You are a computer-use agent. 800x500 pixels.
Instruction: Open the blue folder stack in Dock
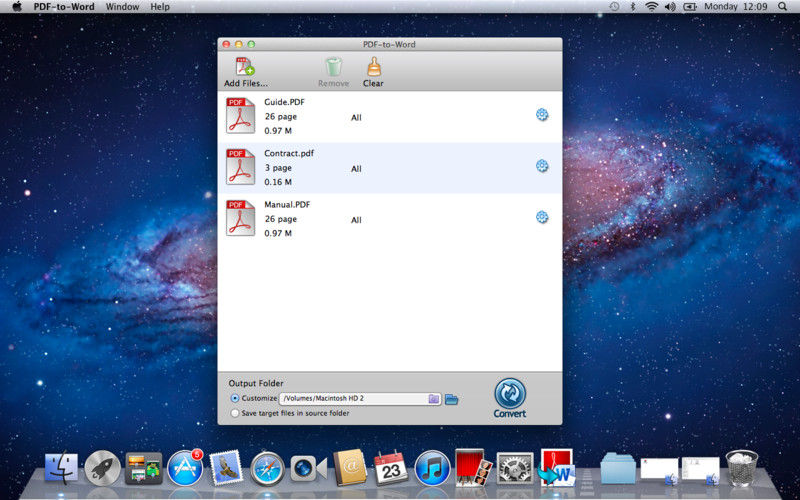tap(618, 468)
